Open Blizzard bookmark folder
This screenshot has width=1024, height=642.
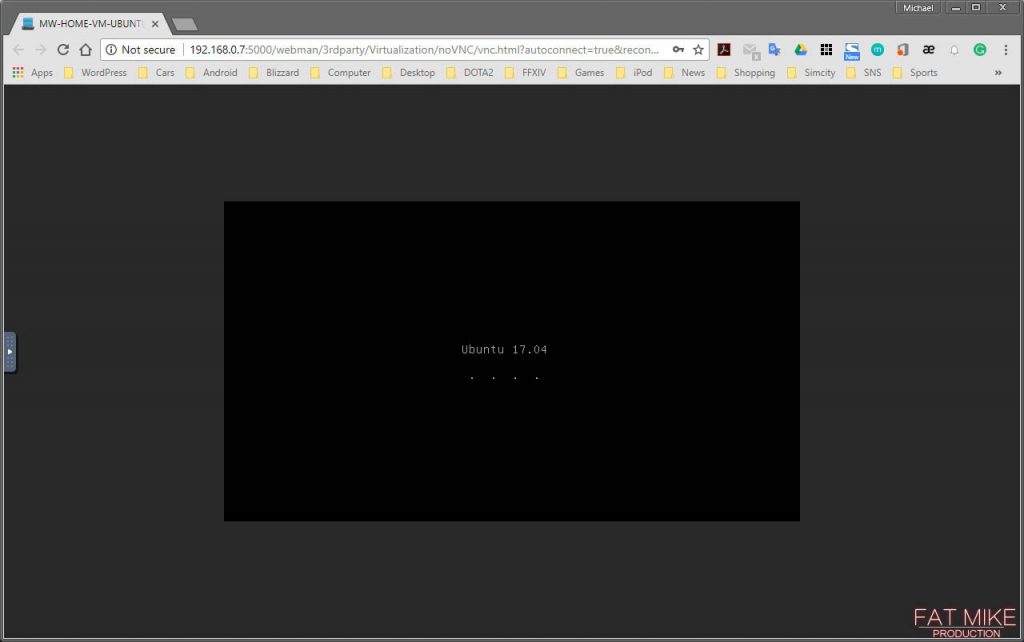(274, 72)
